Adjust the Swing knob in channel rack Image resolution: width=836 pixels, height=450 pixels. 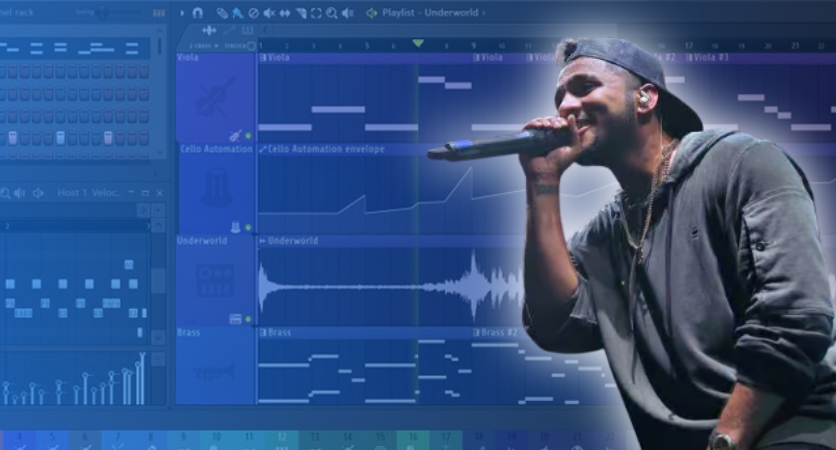coord(102,13)
